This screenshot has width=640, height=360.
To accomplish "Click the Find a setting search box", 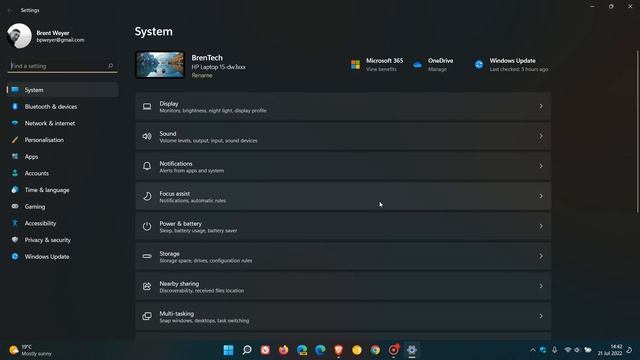I will (62, 66).
